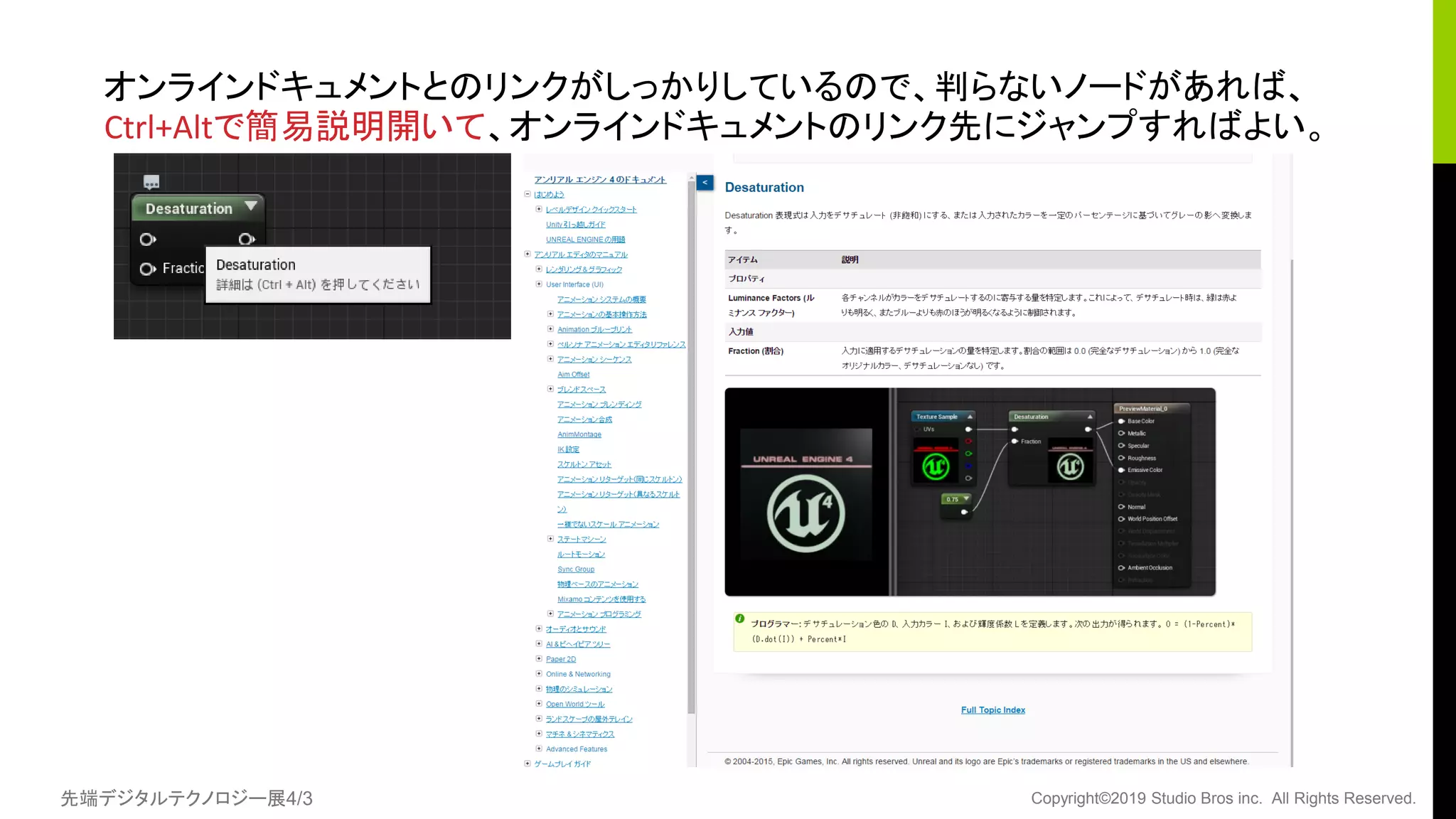
Task: Expand Paper 2D node
Action: (539, 658)
